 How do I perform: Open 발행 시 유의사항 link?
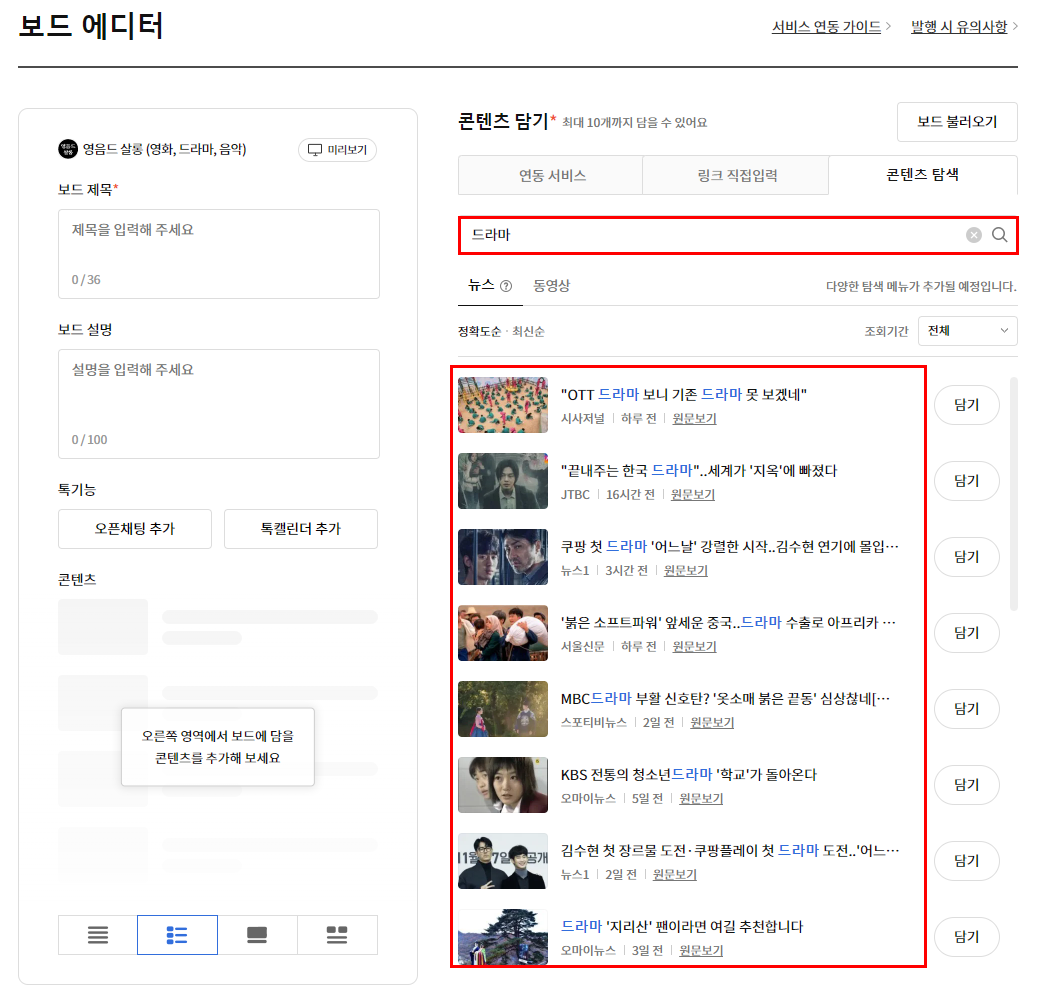959,27
